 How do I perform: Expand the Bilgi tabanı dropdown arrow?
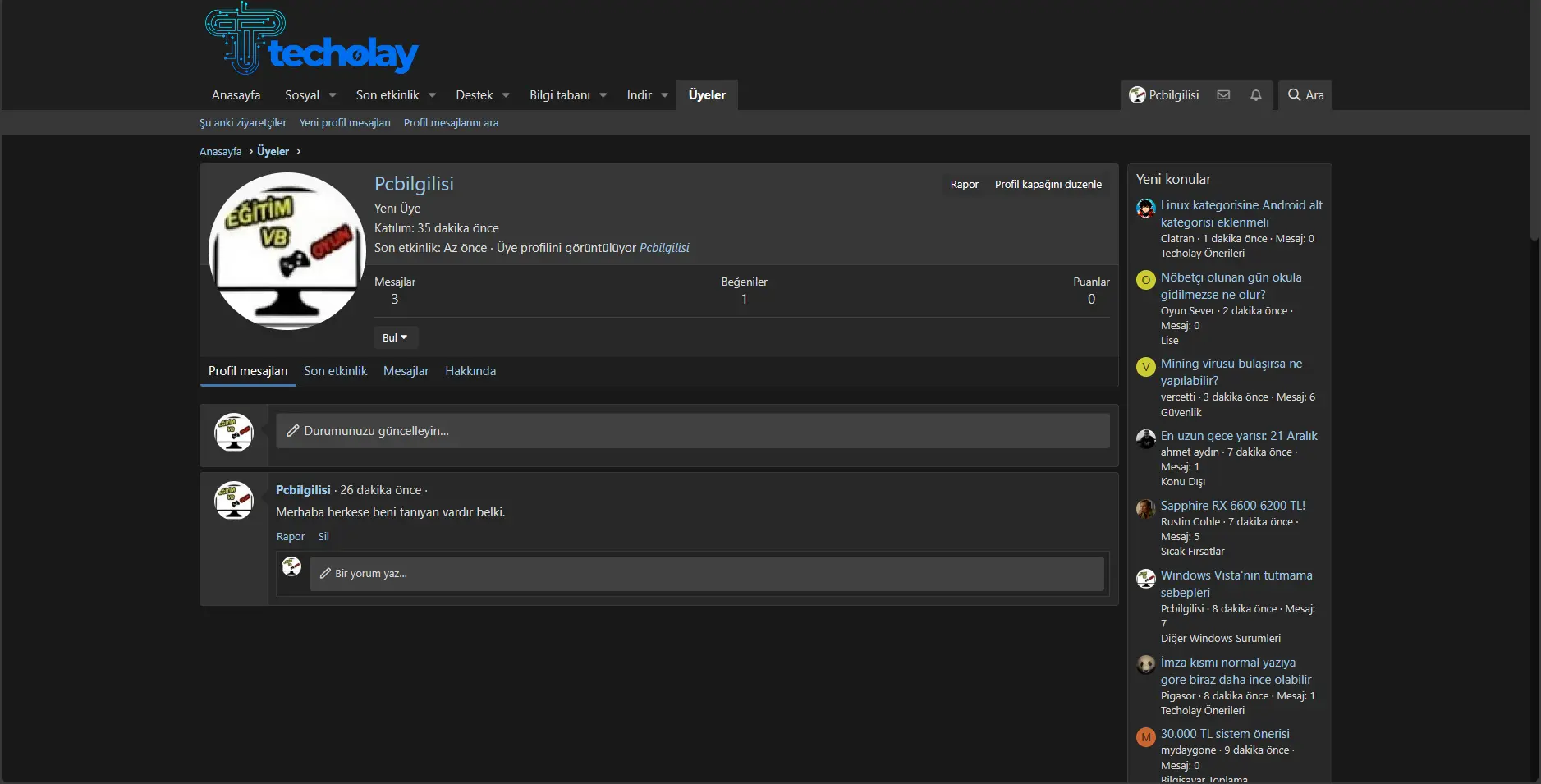pyautogui.click(x=603, y=95)
